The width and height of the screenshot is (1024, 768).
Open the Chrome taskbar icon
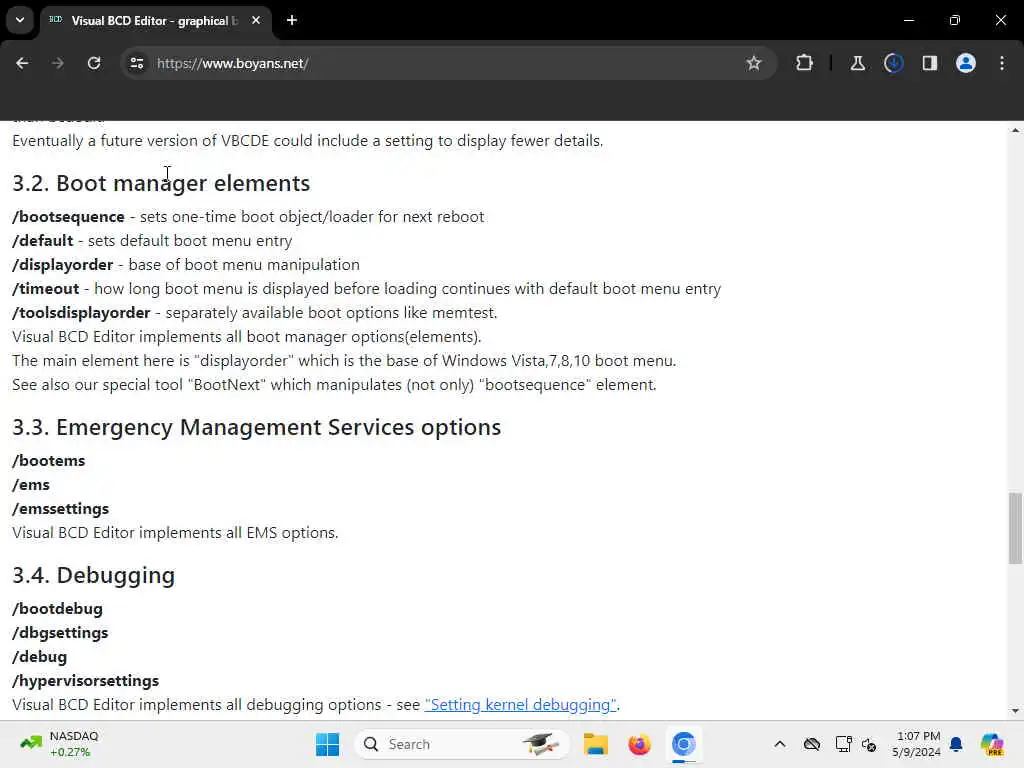click(683, 744)
